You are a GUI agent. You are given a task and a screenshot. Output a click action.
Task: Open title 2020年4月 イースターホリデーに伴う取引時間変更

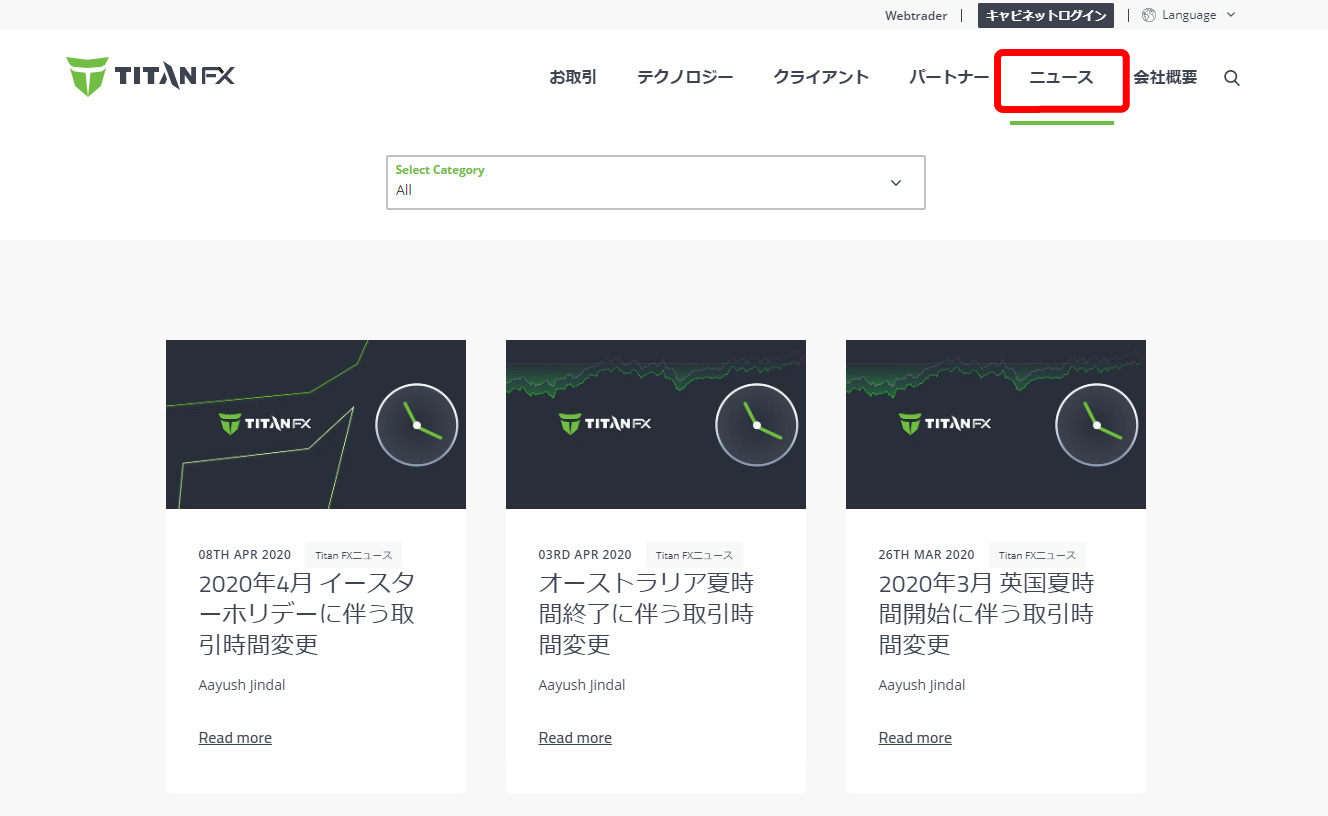tap(307, 614)
